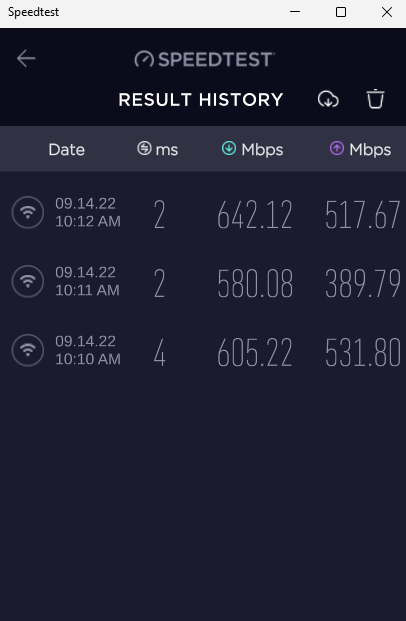Export results with the cloud download icon
This screenshot has width=406, height=621.
328,99
